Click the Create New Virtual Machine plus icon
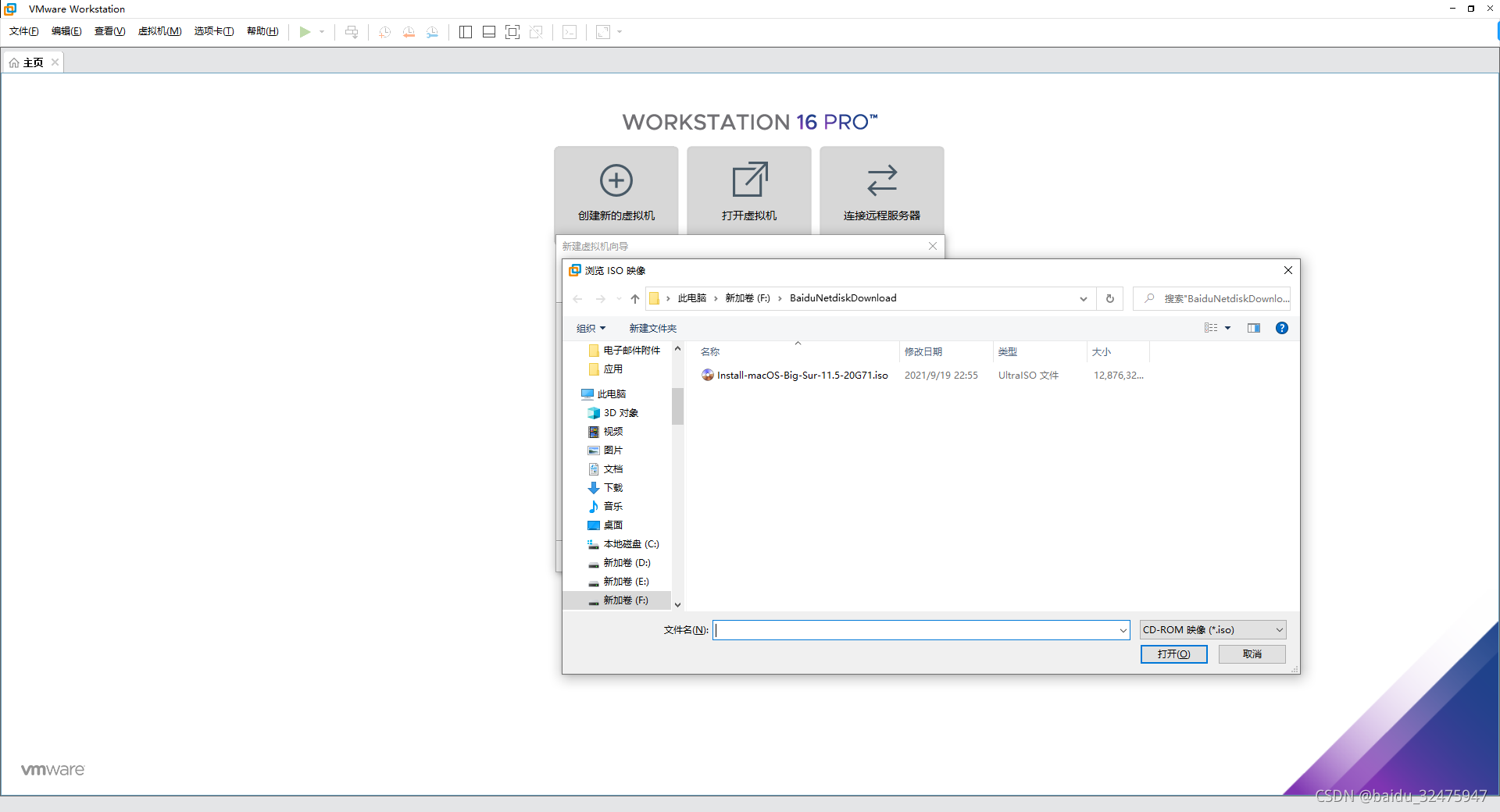 [x=616, y=180]
